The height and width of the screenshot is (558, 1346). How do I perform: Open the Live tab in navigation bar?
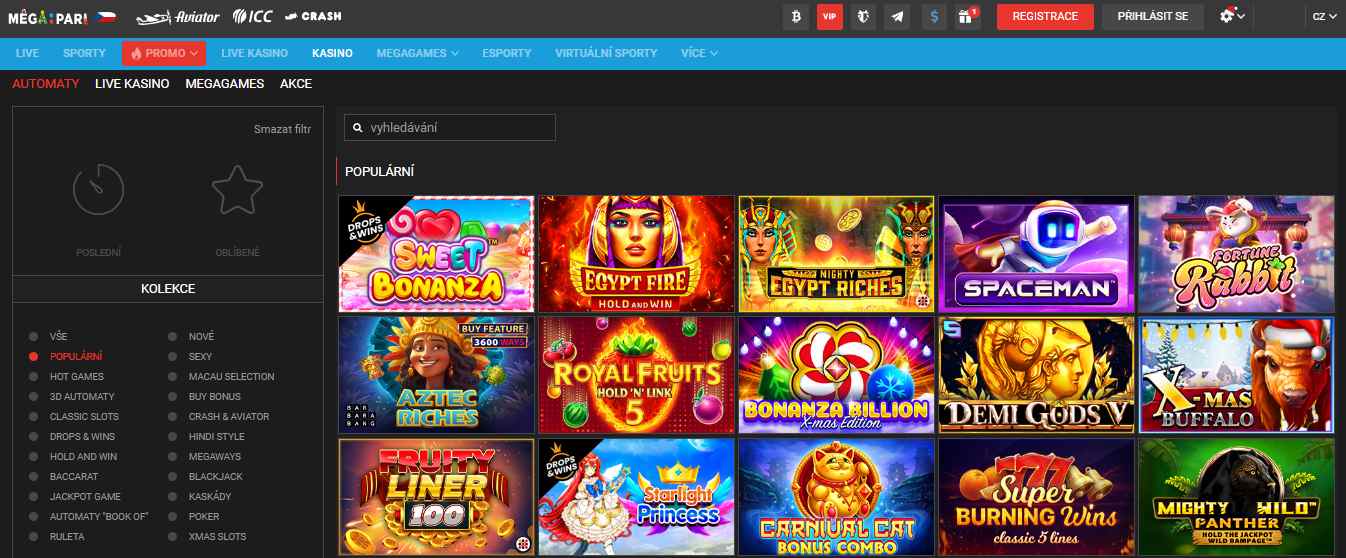27,53
